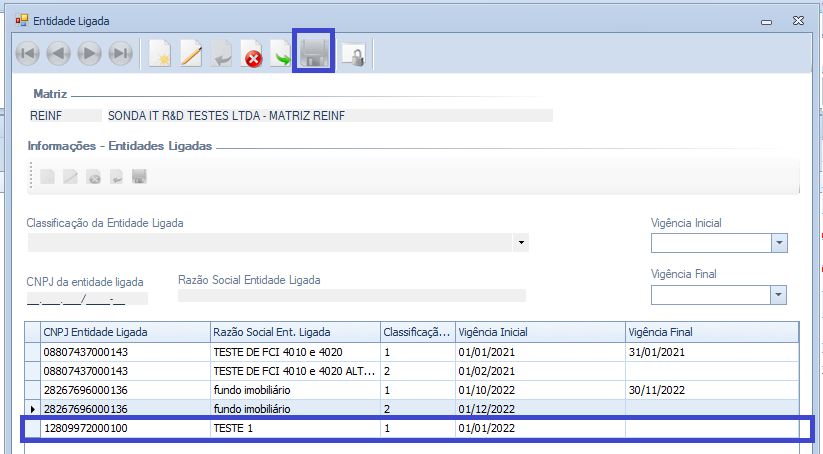Click the previous record navigation arrow
This screenshot has height=454, width=823.
coord(58,54)
